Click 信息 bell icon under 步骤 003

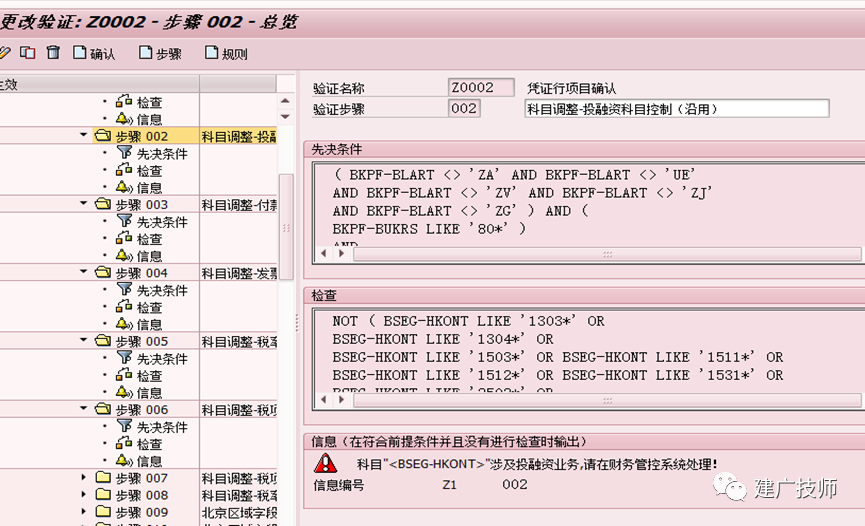pos(124,256)
